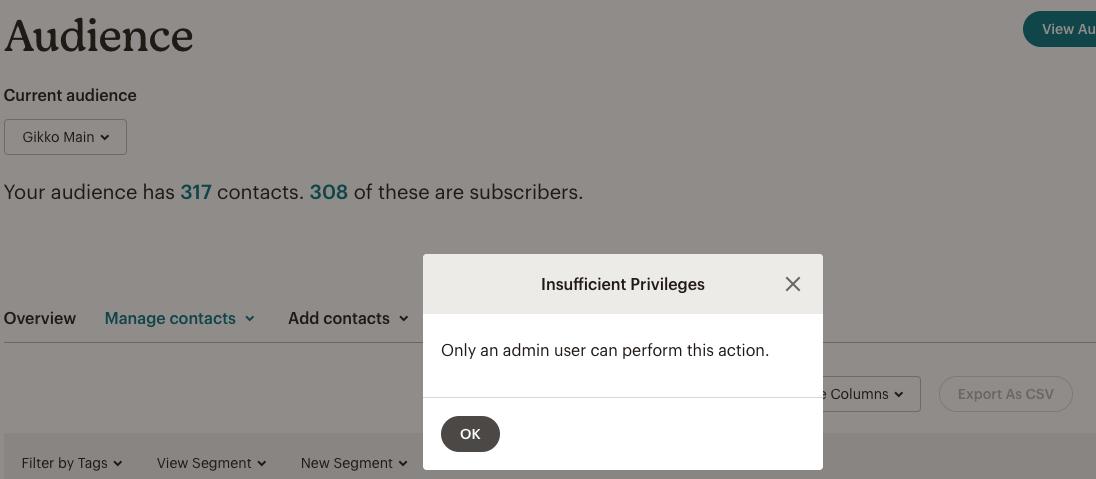Screen dimensions: 1096x479
Task: Click the Export As CSV button
Action: click(1005, 394)
